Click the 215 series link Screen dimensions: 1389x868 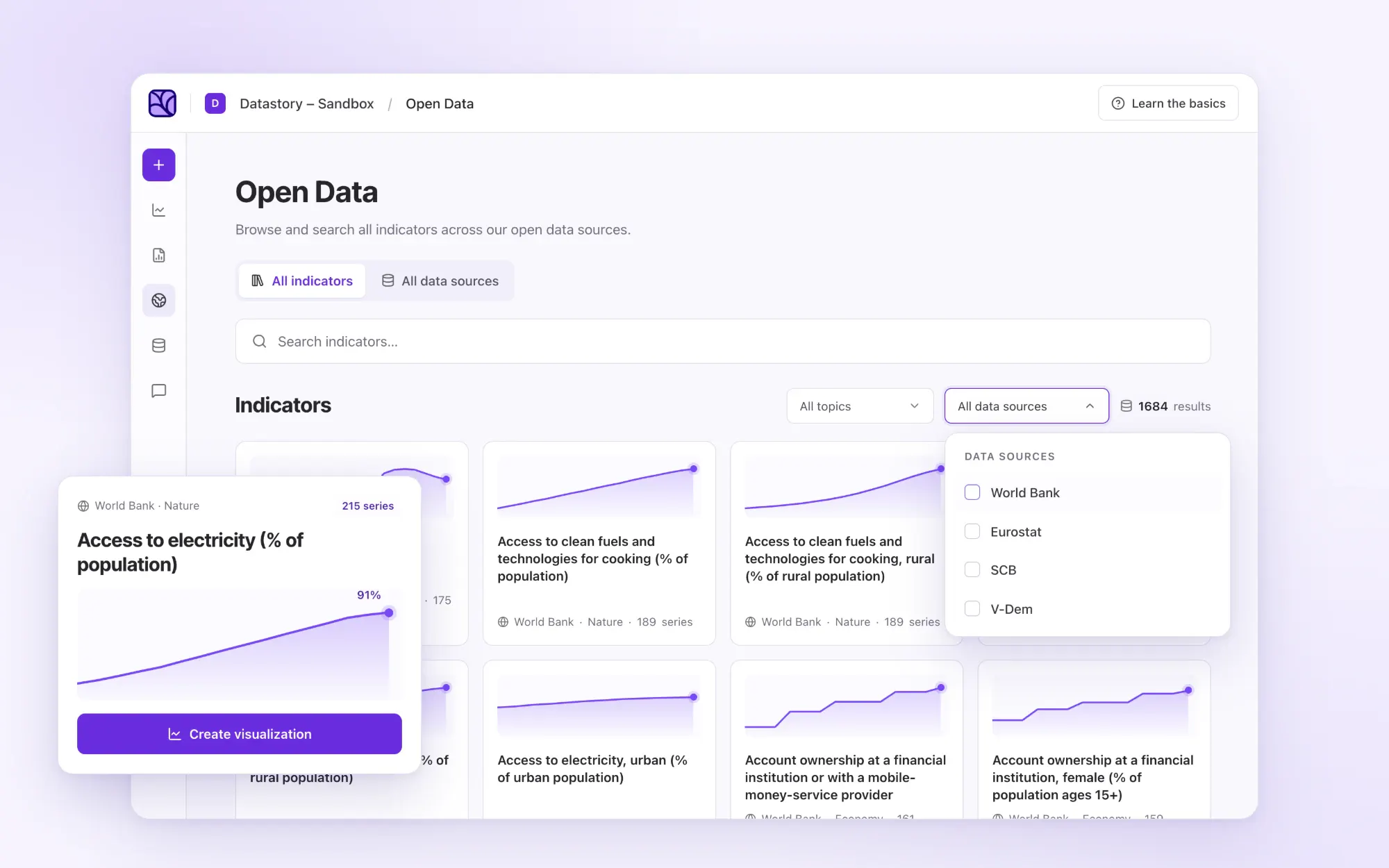pyautogui.click(x=368, y=506)
